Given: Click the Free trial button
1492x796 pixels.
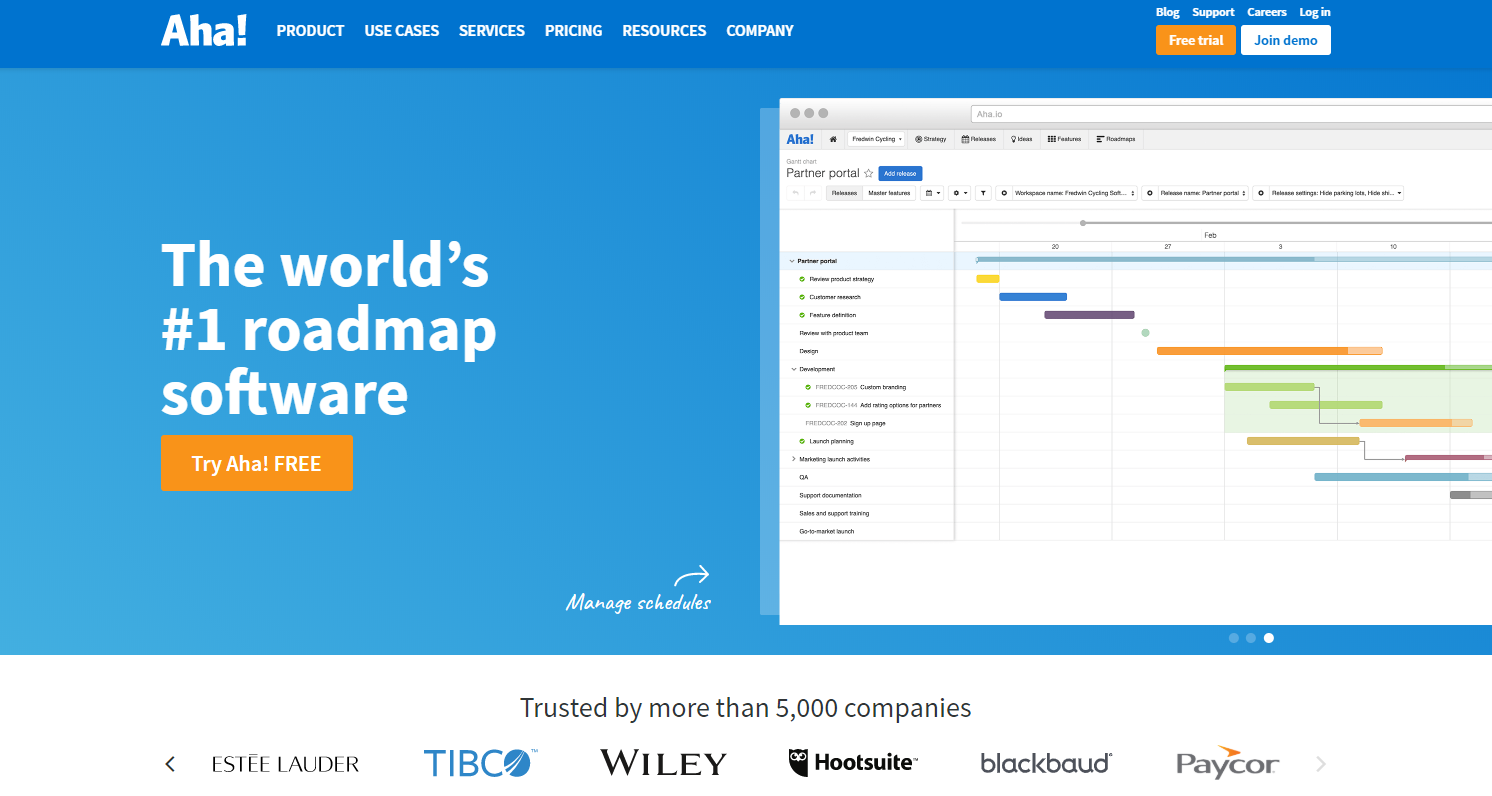Looking at the screenshot, I should pyautogui.click(x=1196, y=40).
